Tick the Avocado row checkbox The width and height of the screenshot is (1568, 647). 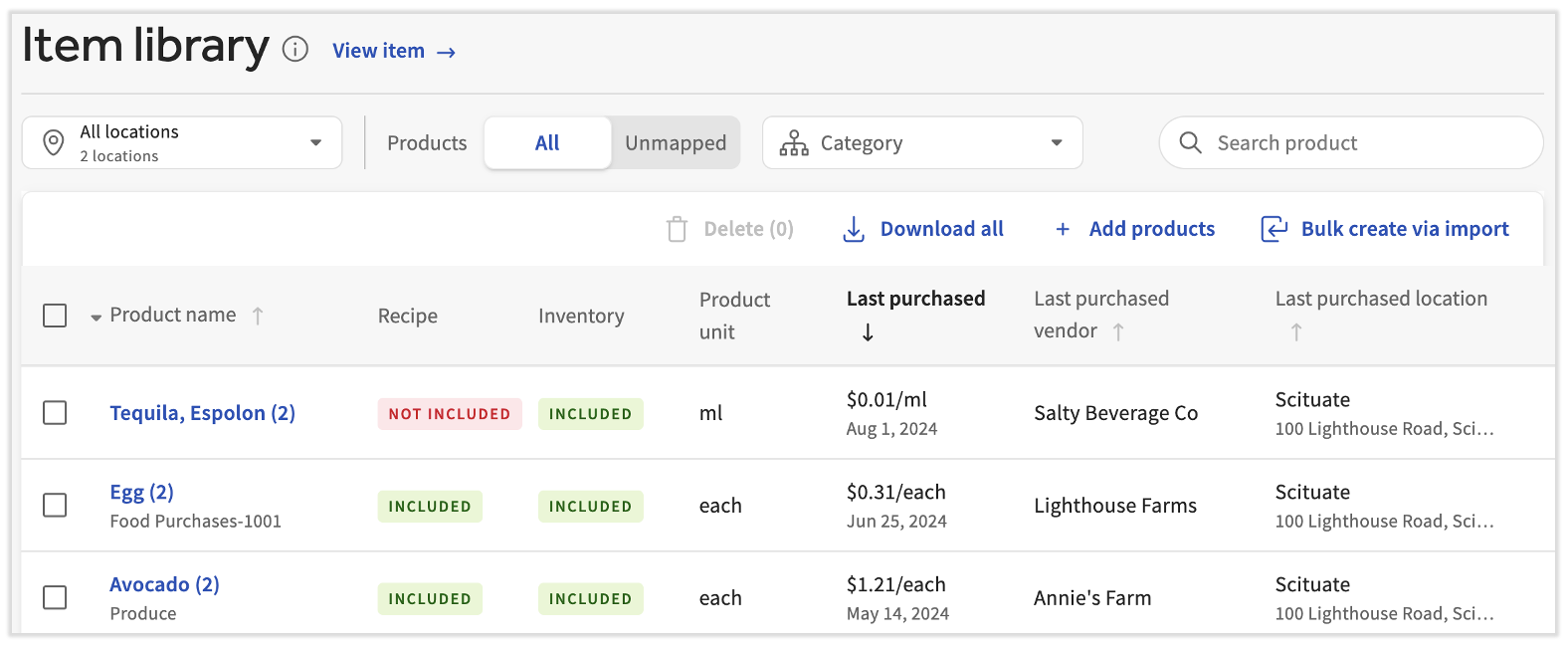coord(55,598)
